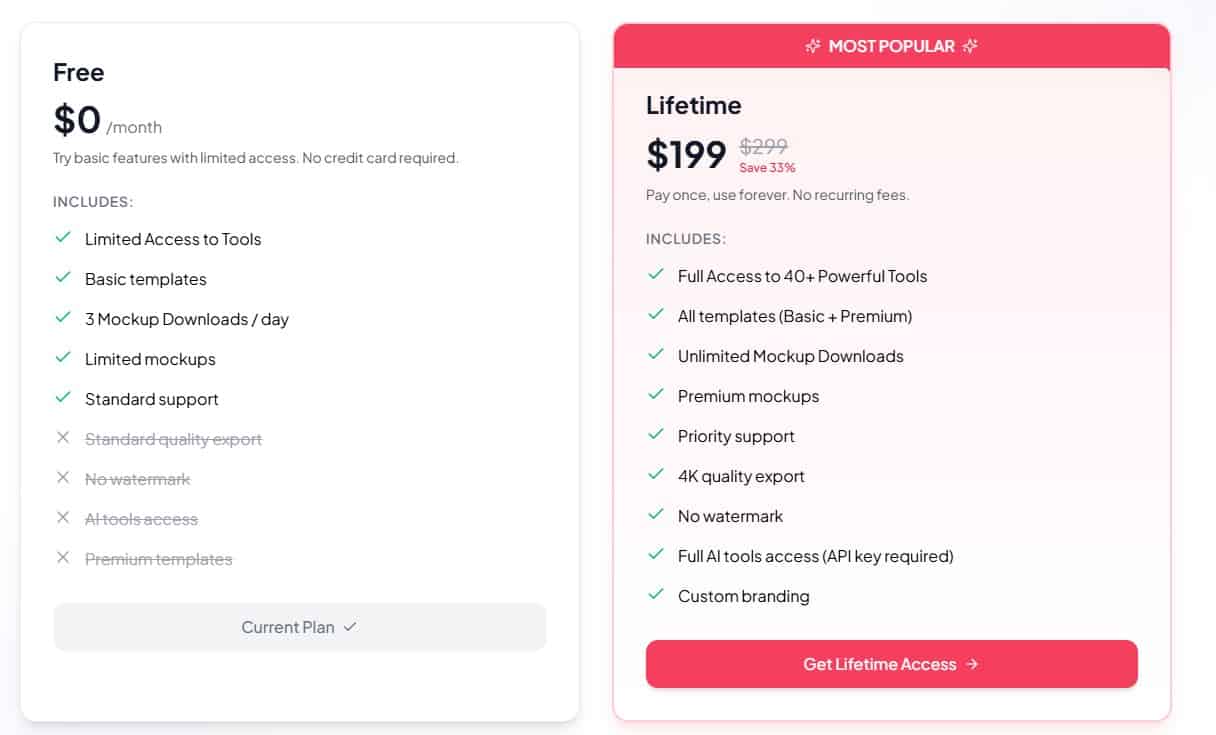
Task: Click the arrow icon inside Get Lifetime Access
Action: tap(975, 663)
